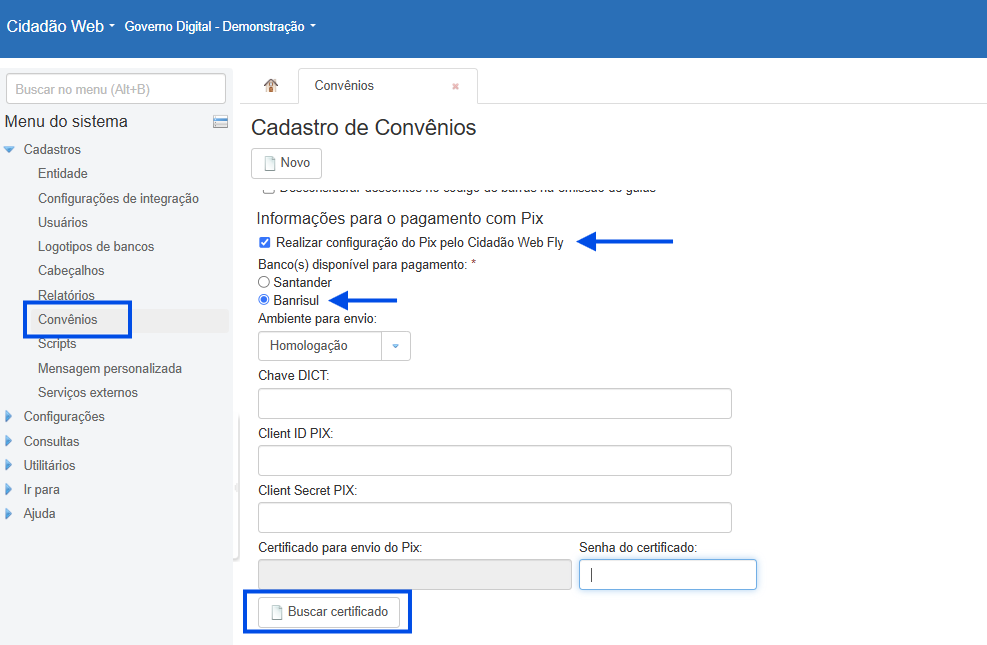Open Cabeçalhos in the menu
987x645 pixels.
pyautogui.click(x=71, y=271)
